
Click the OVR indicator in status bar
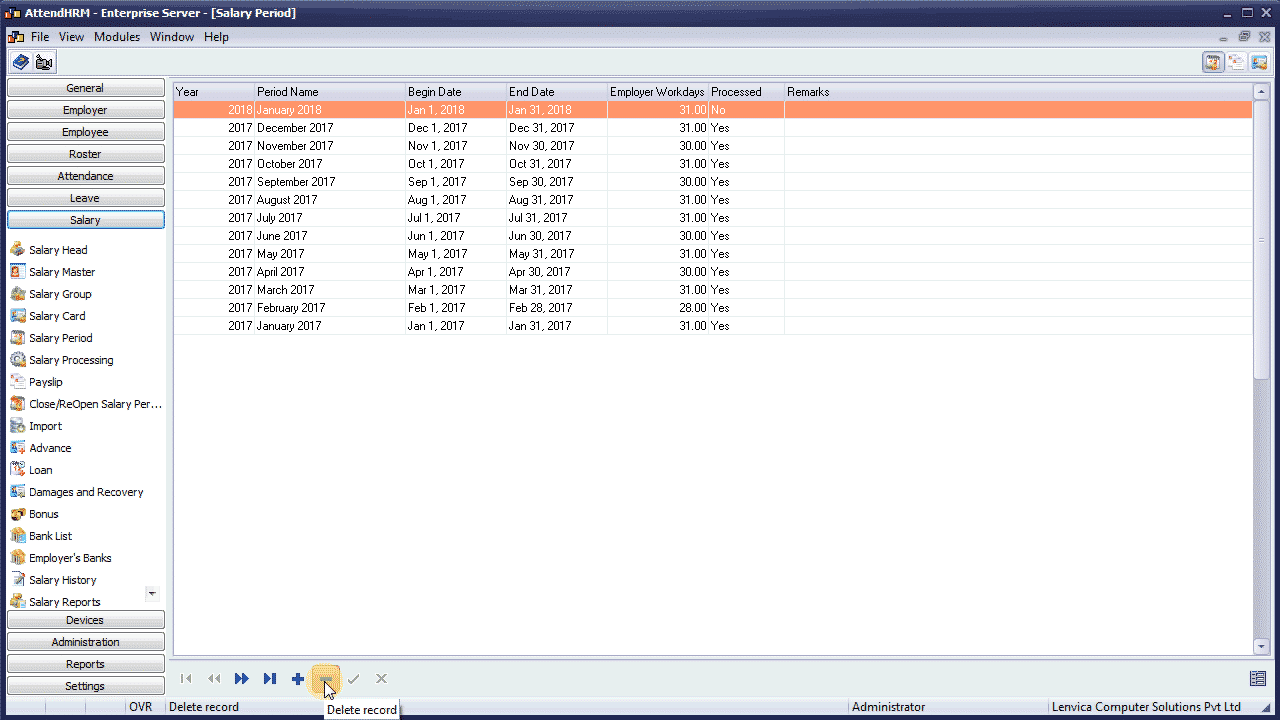pyautogui.click(x=140, y=707)
